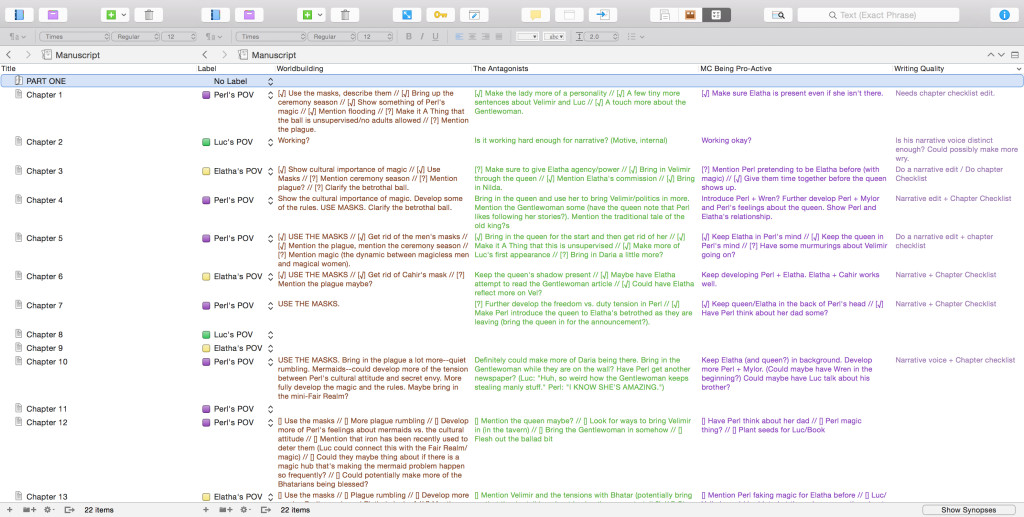The height and width of the screenshot is (517, 1024).
Task: Switch to corkboard view mode
Action: click(690, 14)
